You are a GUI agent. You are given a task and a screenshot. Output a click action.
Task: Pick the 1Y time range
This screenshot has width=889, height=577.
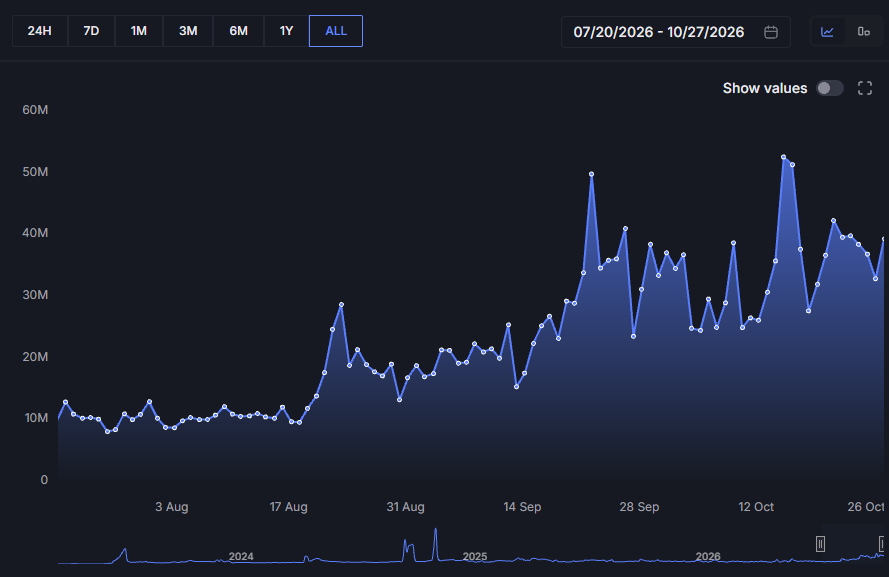pos(286,31)
